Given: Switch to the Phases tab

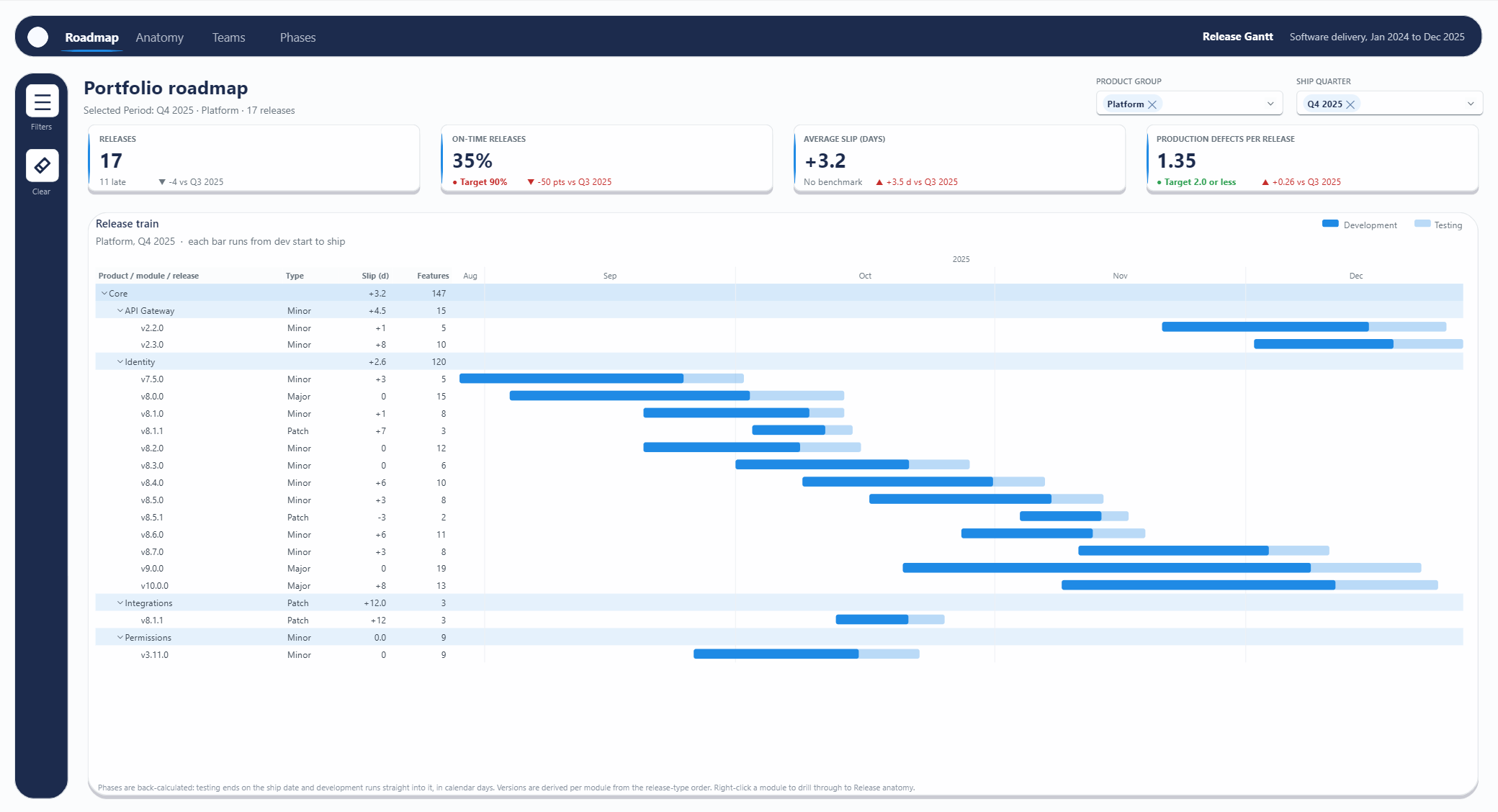Looking at the screenshot, I should (297, 37).
